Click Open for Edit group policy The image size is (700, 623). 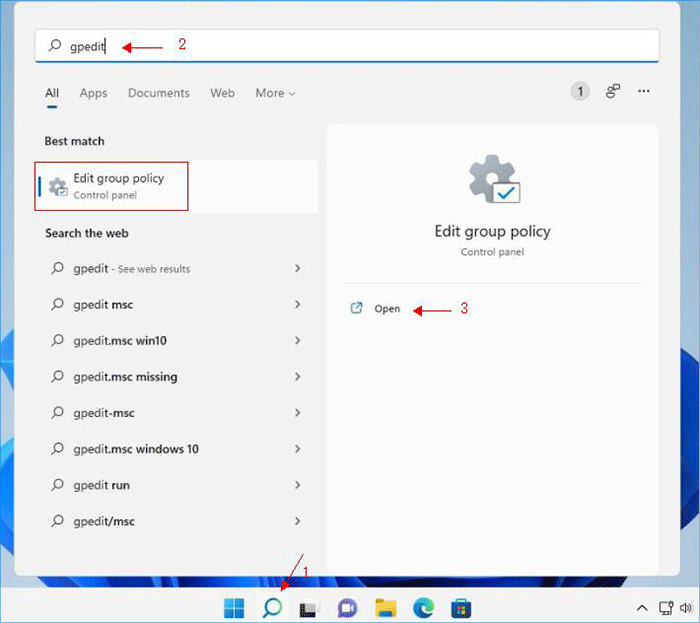(387, 309)
